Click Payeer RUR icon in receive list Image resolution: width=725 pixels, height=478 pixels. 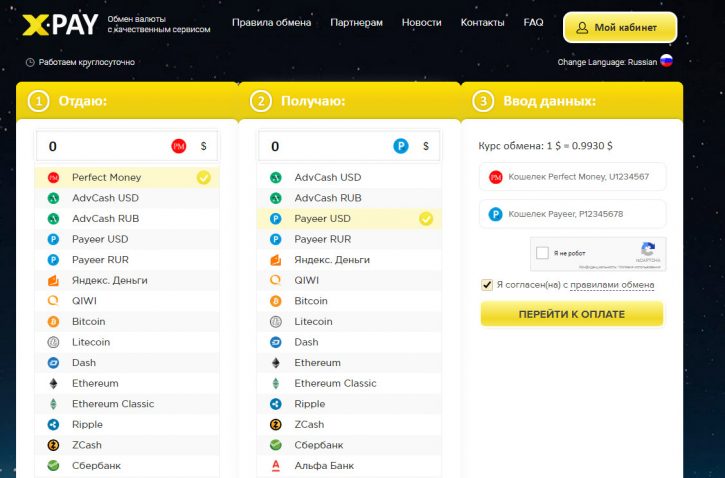(276, 239)
